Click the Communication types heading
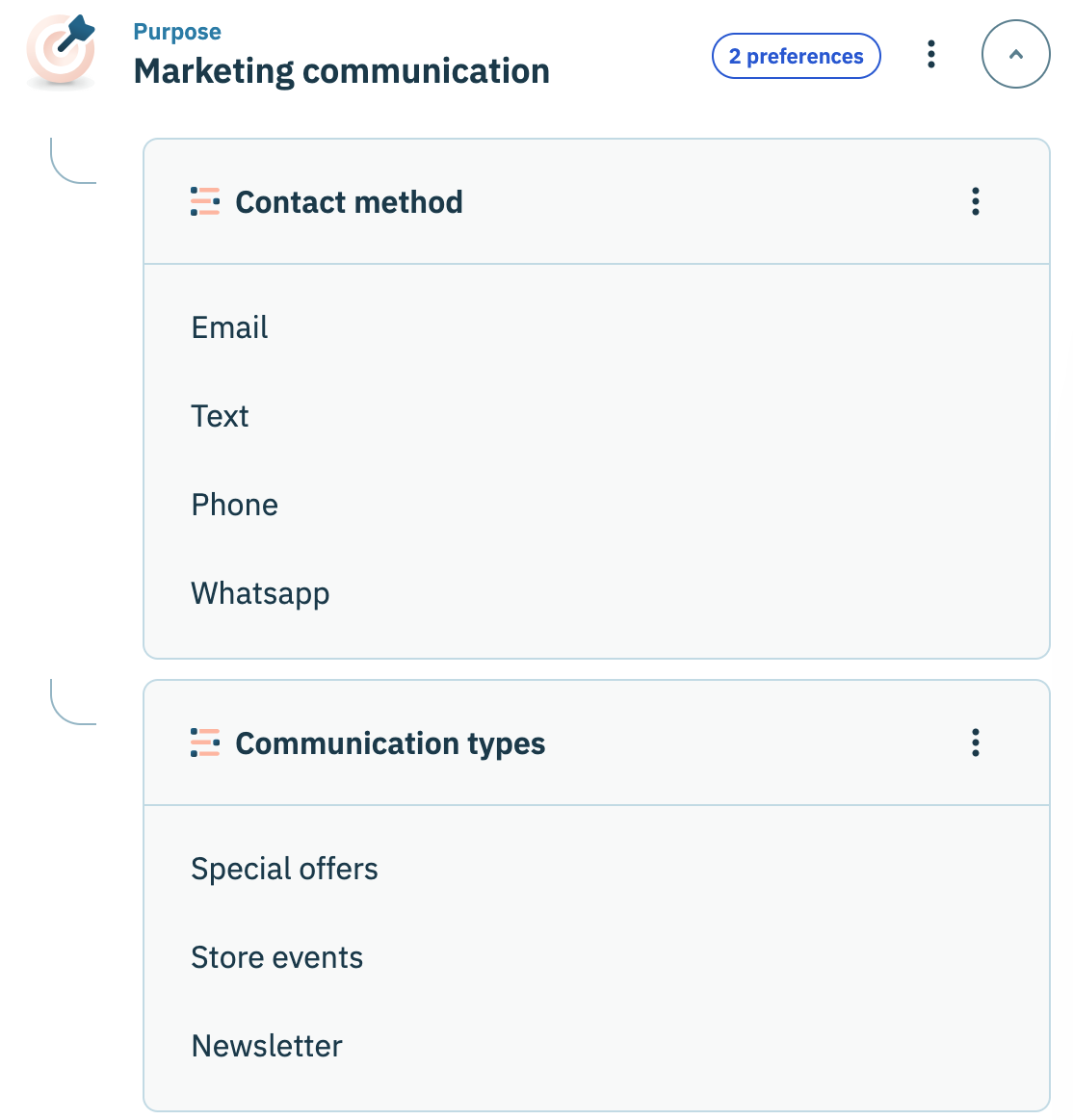Image resolution: width=1073 pixels, height=1120 pixels. (x=390, y=743)
